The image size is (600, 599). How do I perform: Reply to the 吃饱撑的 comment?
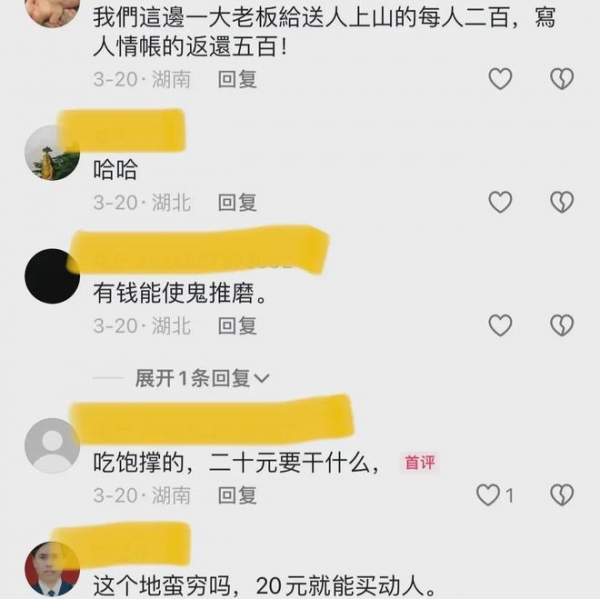coord(237,495)
